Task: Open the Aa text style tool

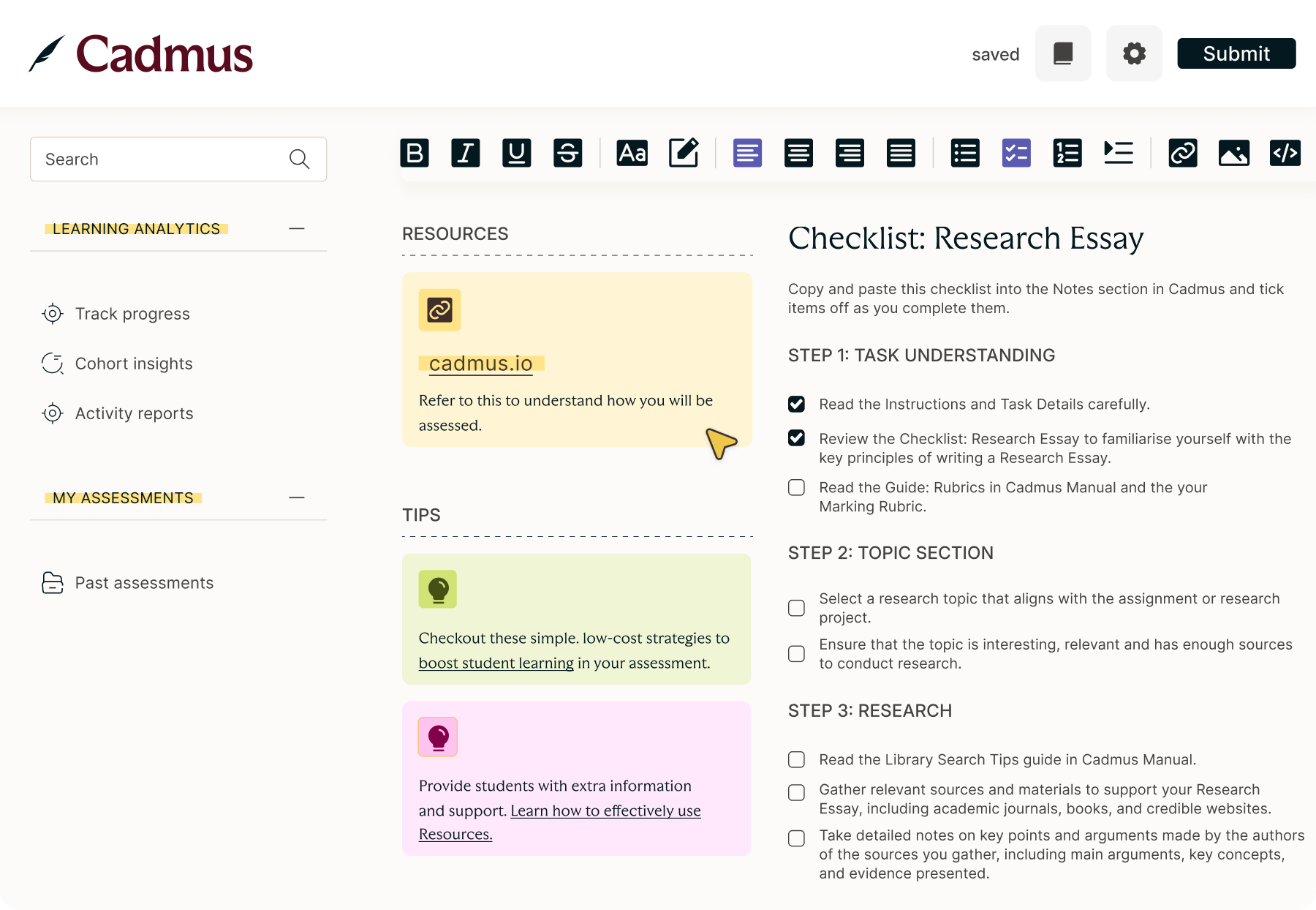Action: 632,153
